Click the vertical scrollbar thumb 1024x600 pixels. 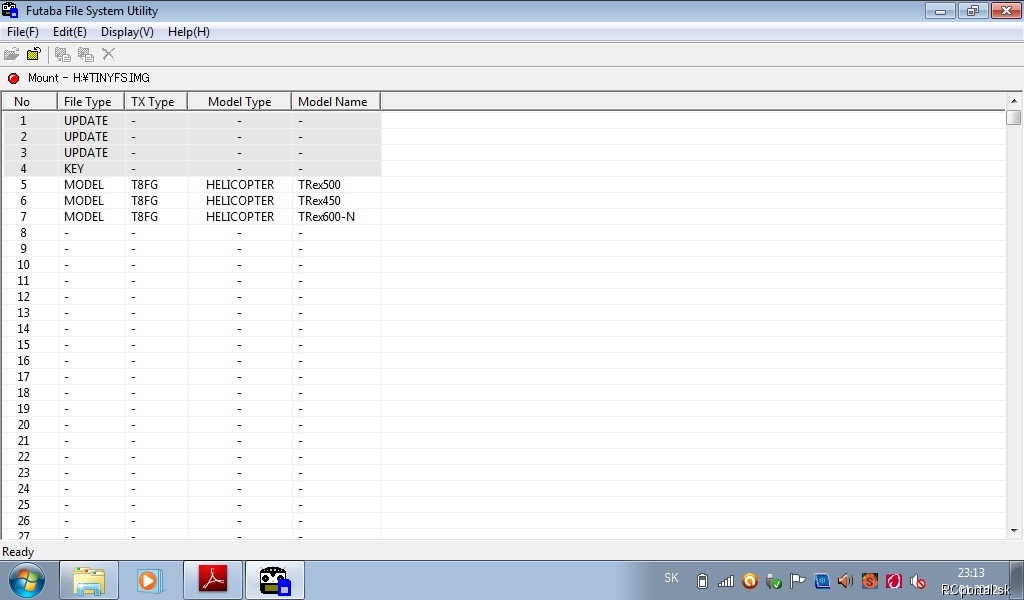[x=1014, y=118]
